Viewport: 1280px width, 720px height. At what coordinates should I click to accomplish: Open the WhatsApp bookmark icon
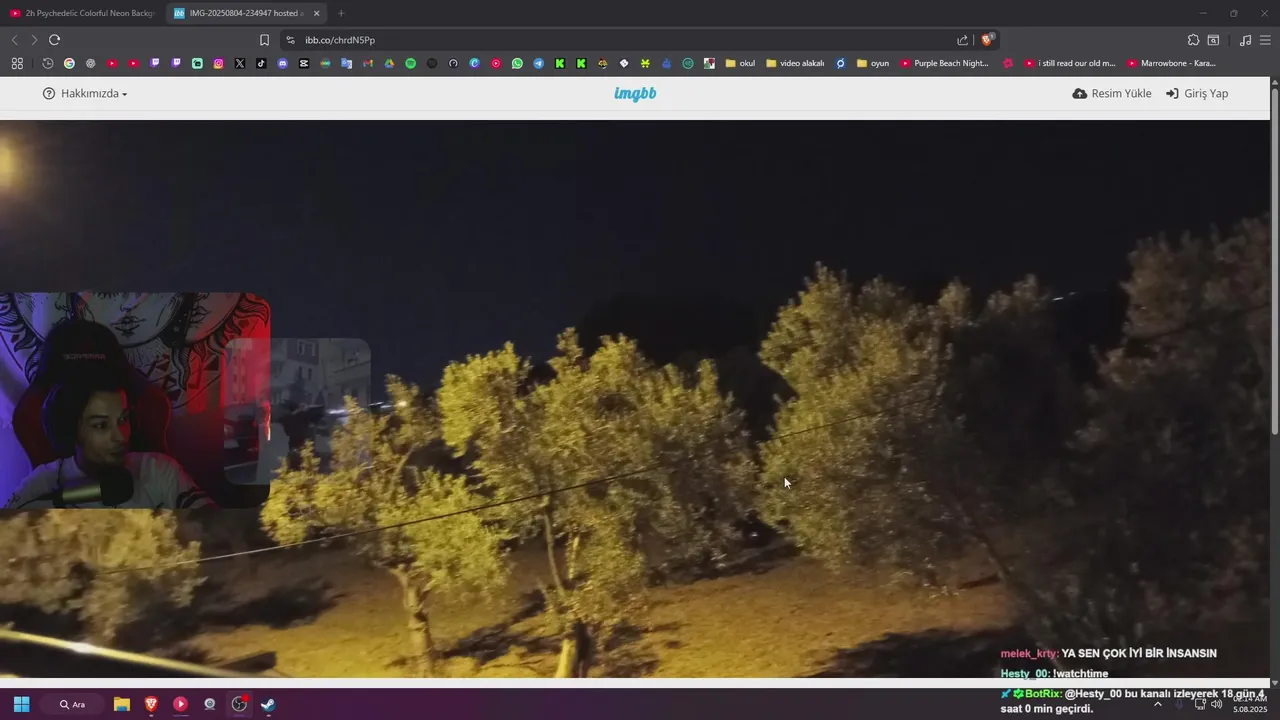(517, 63)
